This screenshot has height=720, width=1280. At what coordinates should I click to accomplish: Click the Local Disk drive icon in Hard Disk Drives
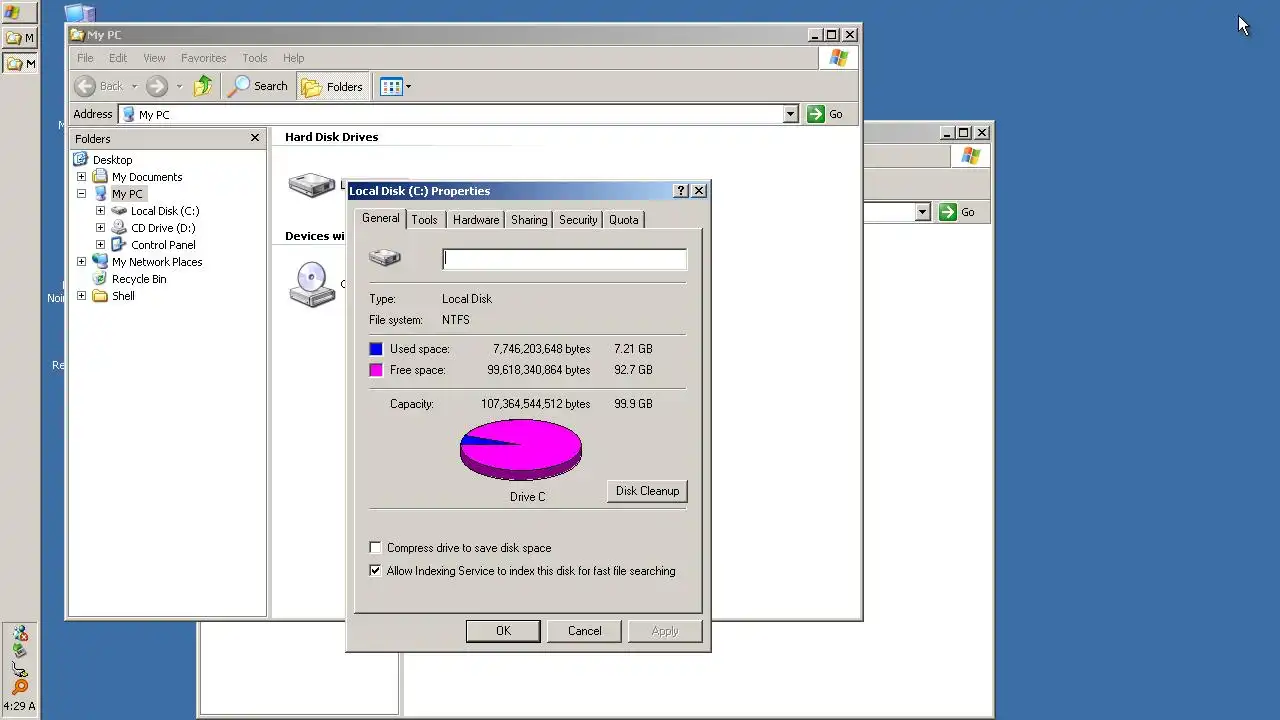point(311,184)
